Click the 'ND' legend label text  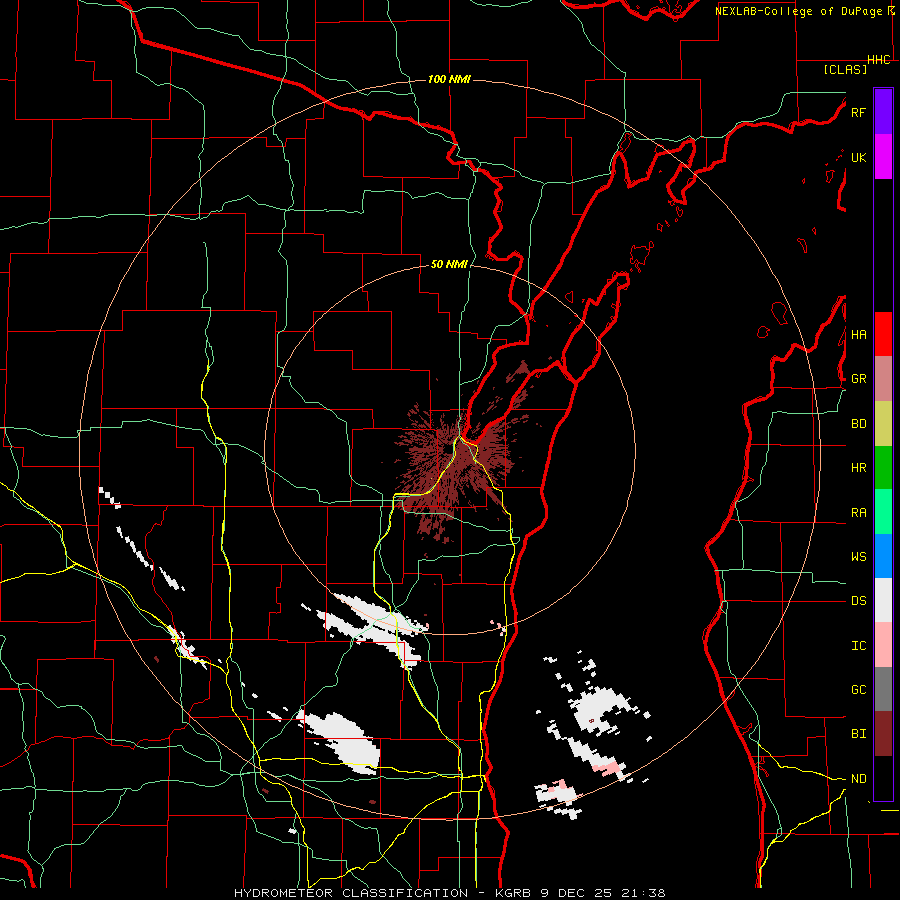pos(858,779)
